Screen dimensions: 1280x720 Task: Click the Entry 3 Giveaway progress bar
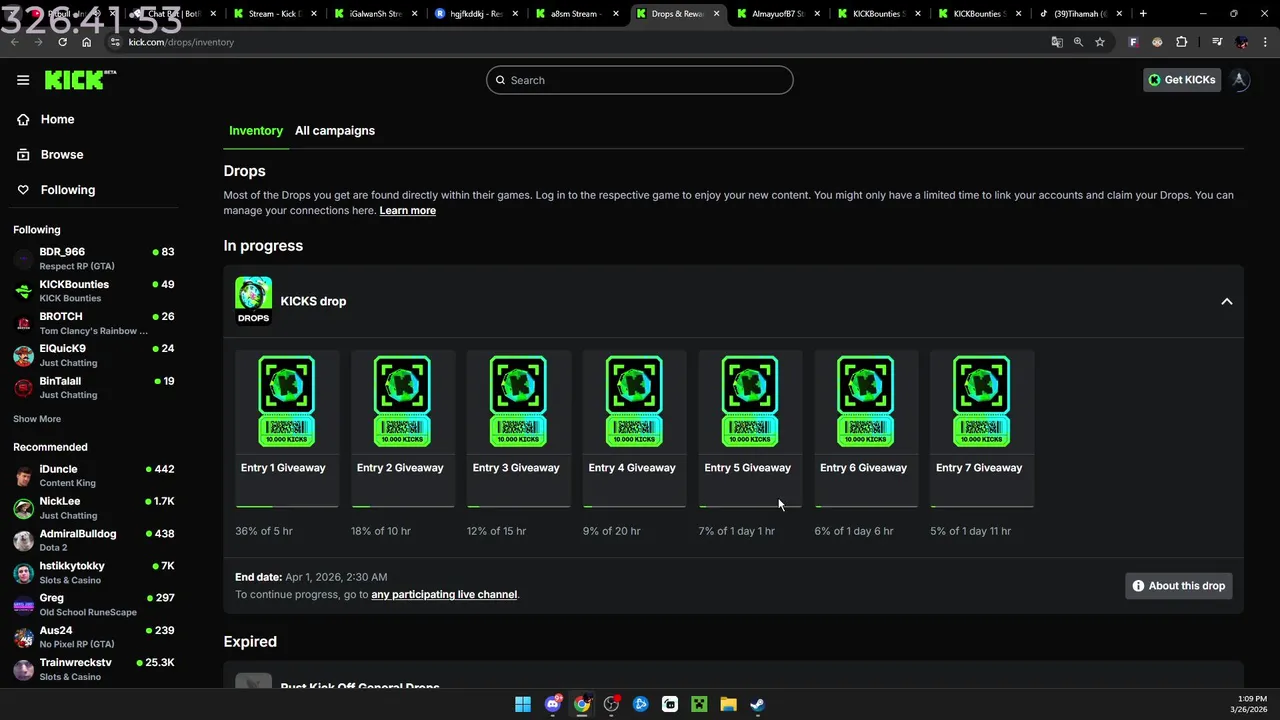[519, 507]
